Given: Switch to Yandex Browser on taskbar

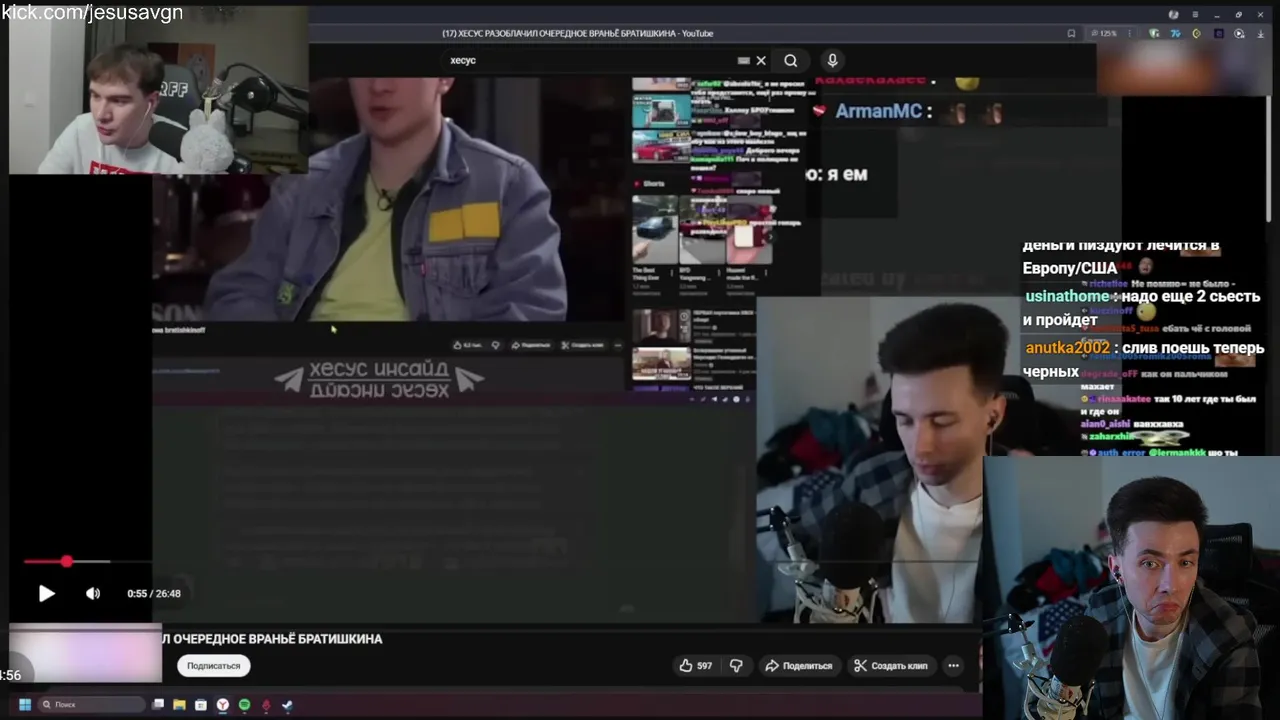Looking at the screenshot, I should pos(223,705).
